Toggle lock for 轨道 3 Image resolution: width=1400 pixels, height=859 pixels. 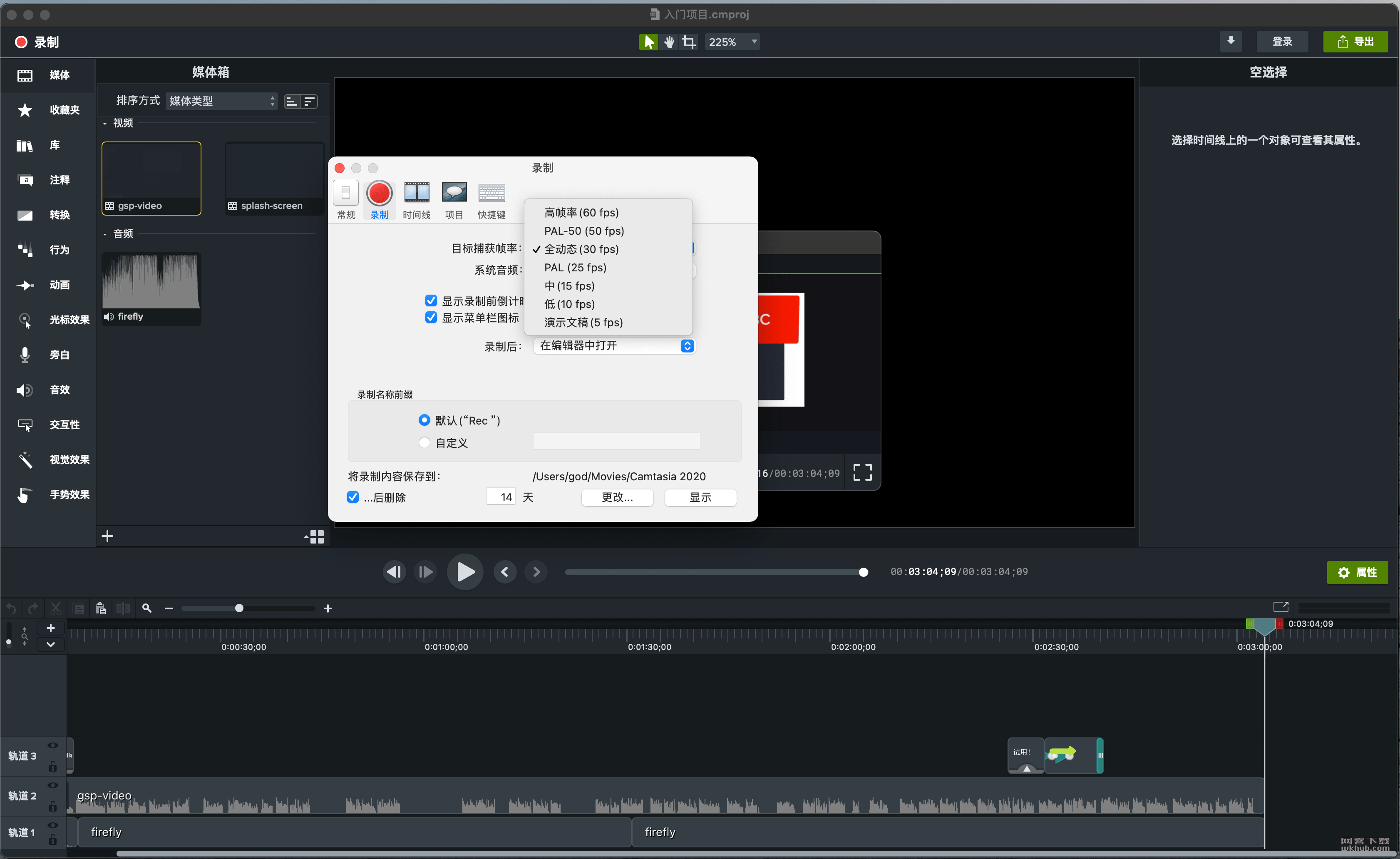pyautogui.click(x=53, y=766)
